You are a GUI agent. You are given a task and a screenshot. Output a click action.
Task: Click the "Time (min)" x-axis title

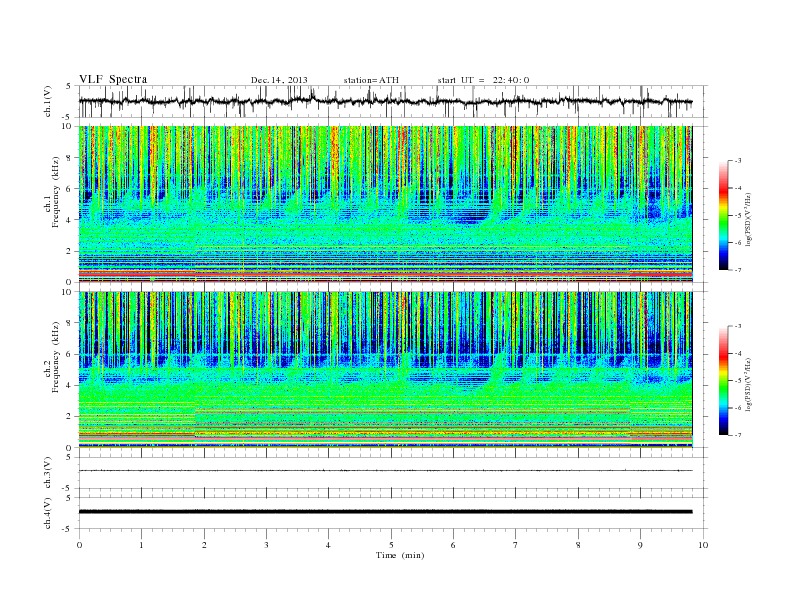pos(400,555)
